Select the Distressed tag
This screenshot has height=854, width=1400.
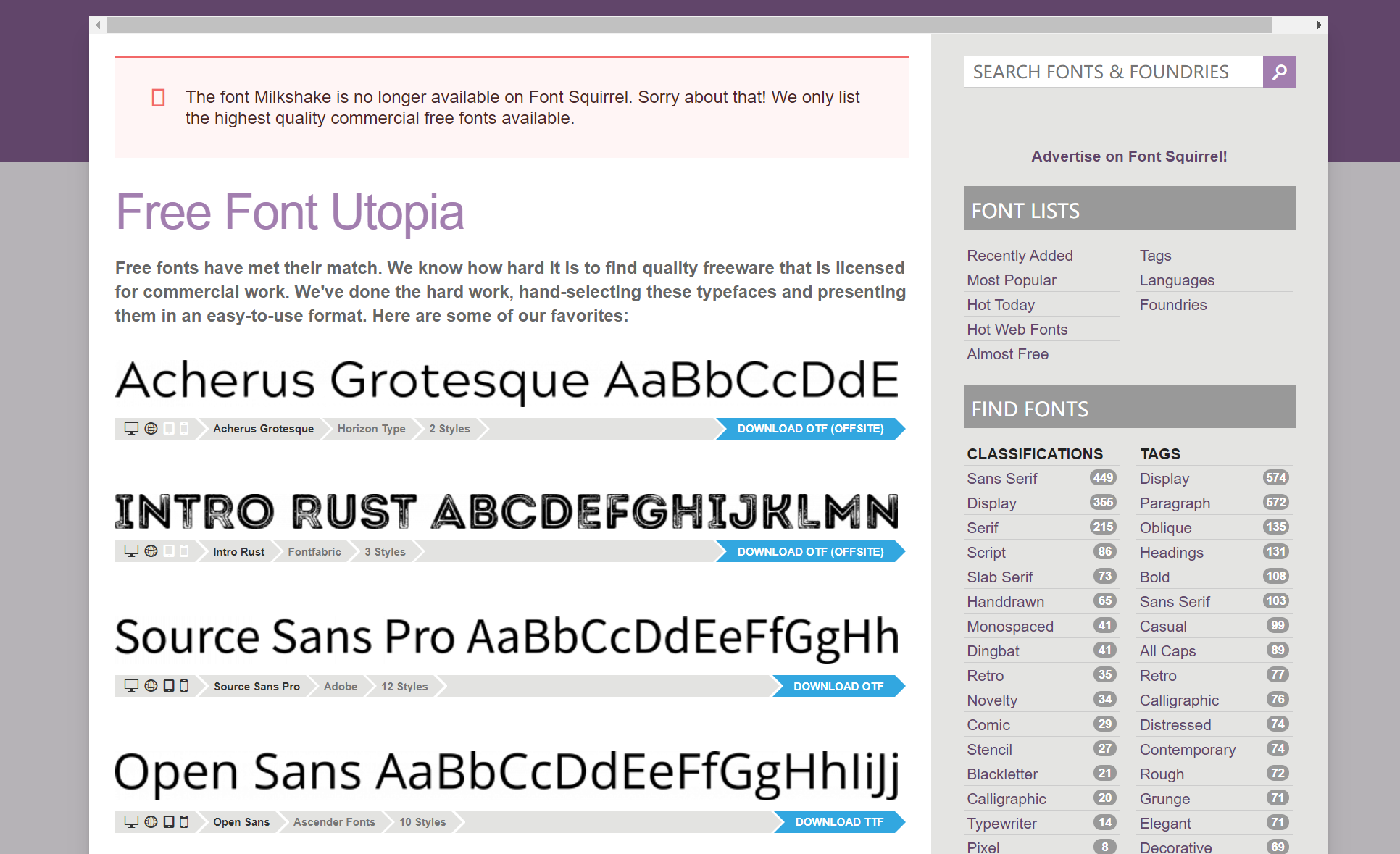[1175, 725]
